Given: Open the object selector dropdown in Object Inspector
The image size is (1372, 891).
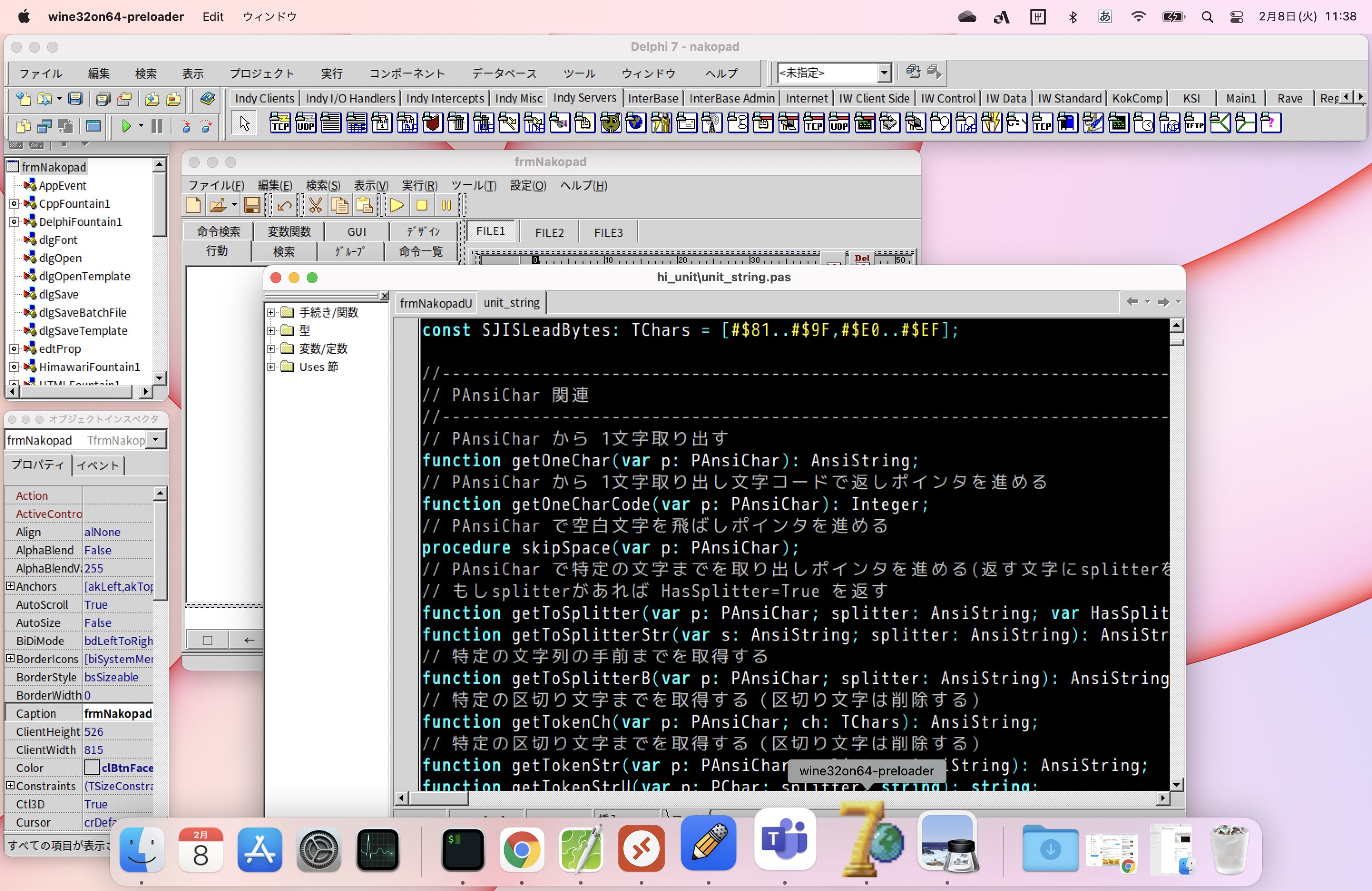Looking at the screenshot, I should coord(156,440).
